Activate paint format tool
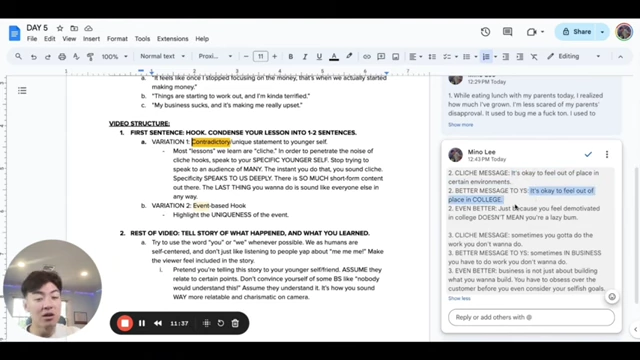 [x=90, y=57]
